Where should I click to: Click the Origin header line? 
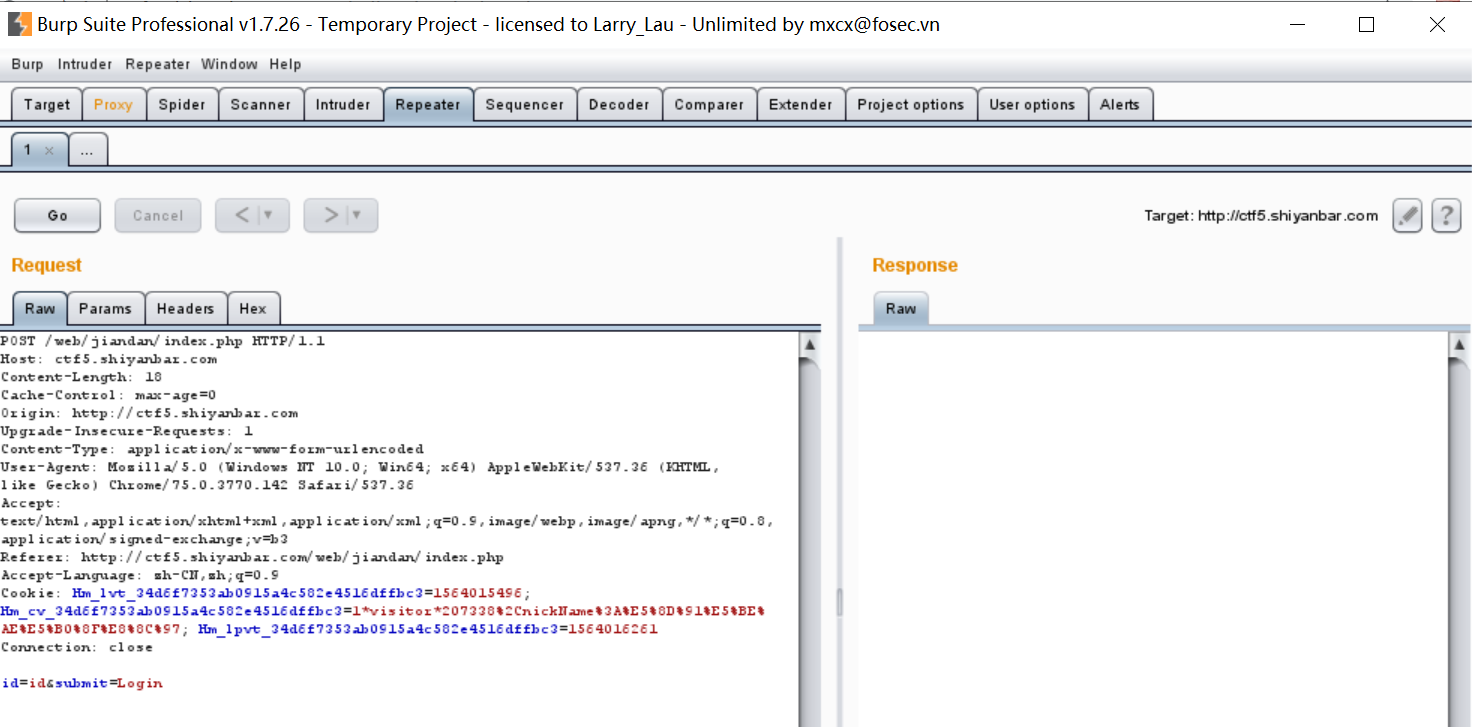pyautogui.click(x=149, y=413)
